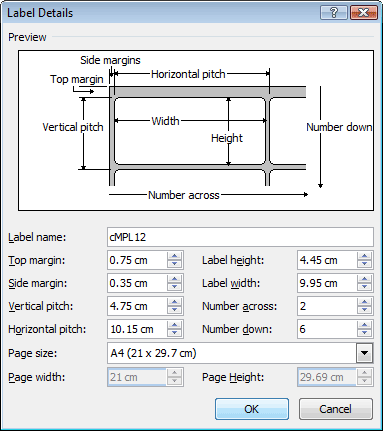
Task: Click the "Horizontal pitch:" field label
Action: tap(47, 329)
